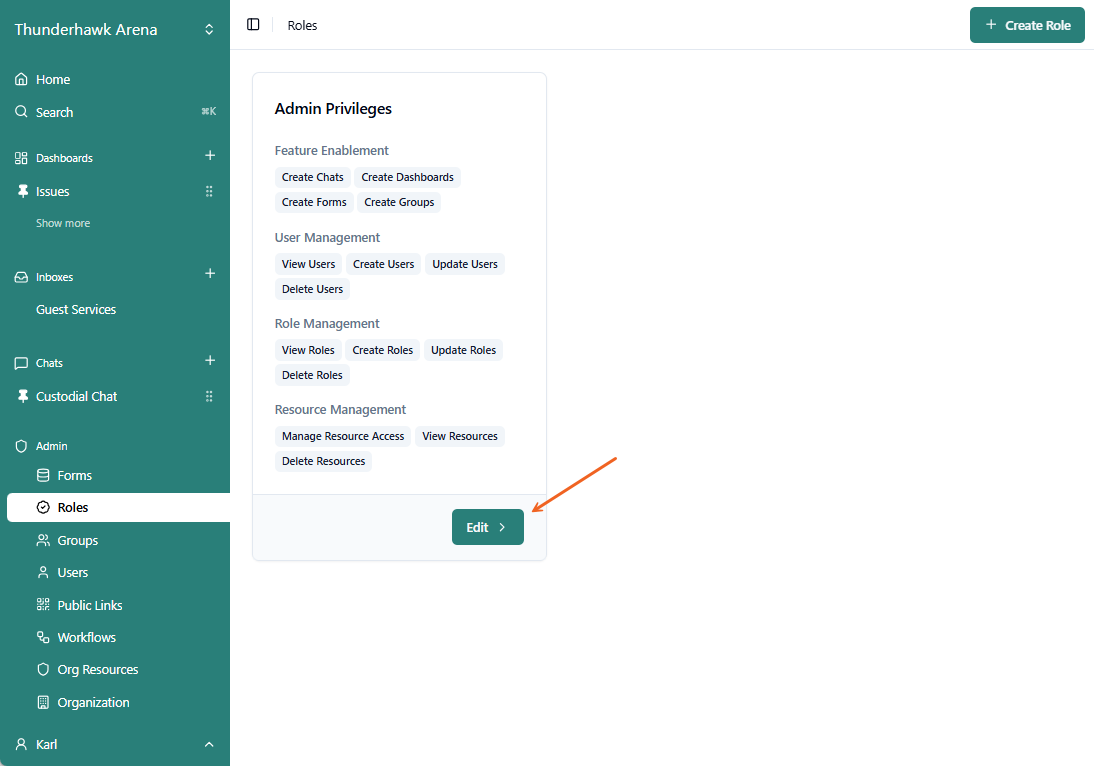
Task: Navigate to Groups in Admin section
Action: 77,541
